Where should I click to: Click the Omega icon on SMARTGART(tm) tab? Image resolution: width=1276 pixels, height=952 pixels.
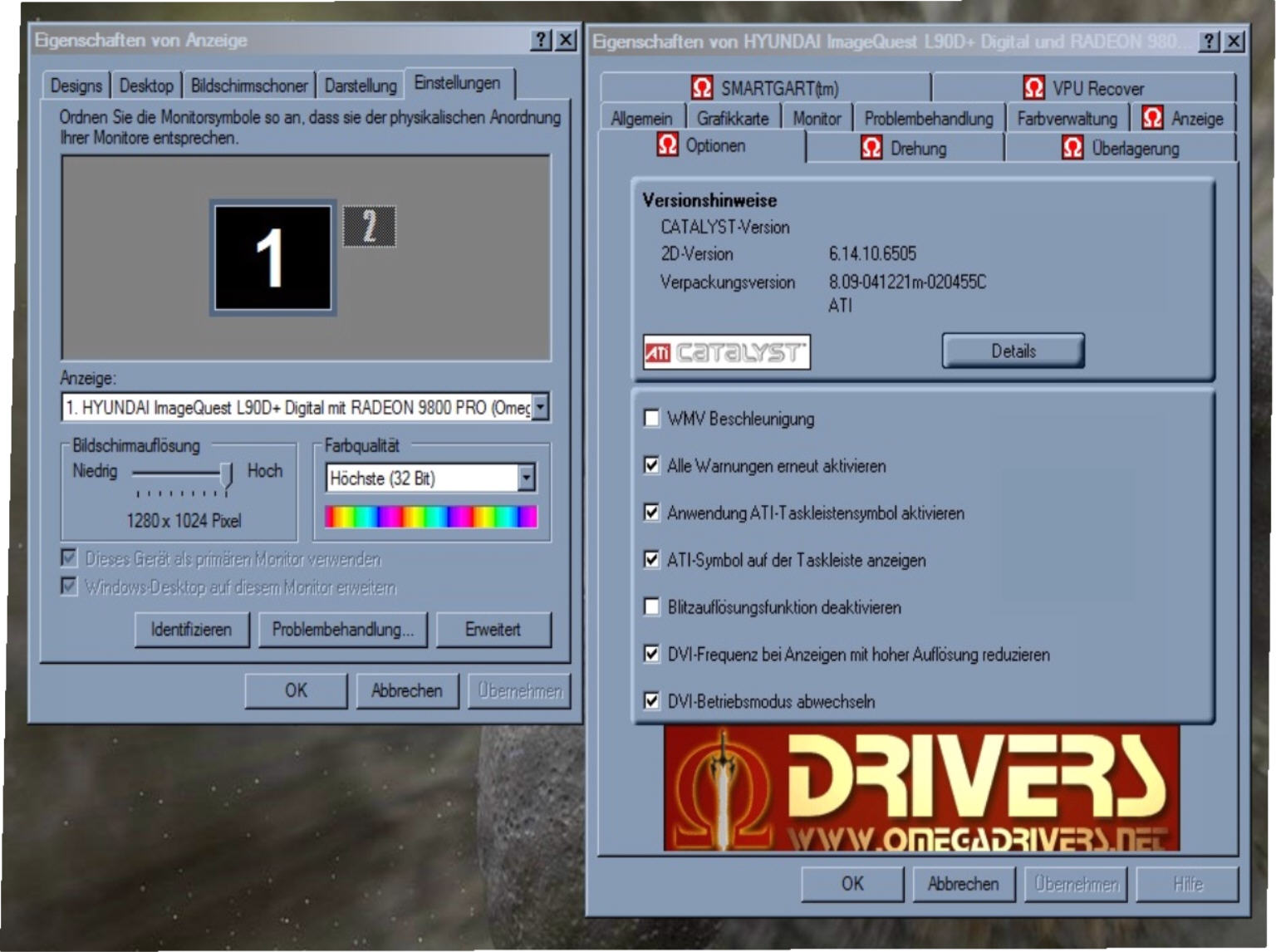pos(702,87)
